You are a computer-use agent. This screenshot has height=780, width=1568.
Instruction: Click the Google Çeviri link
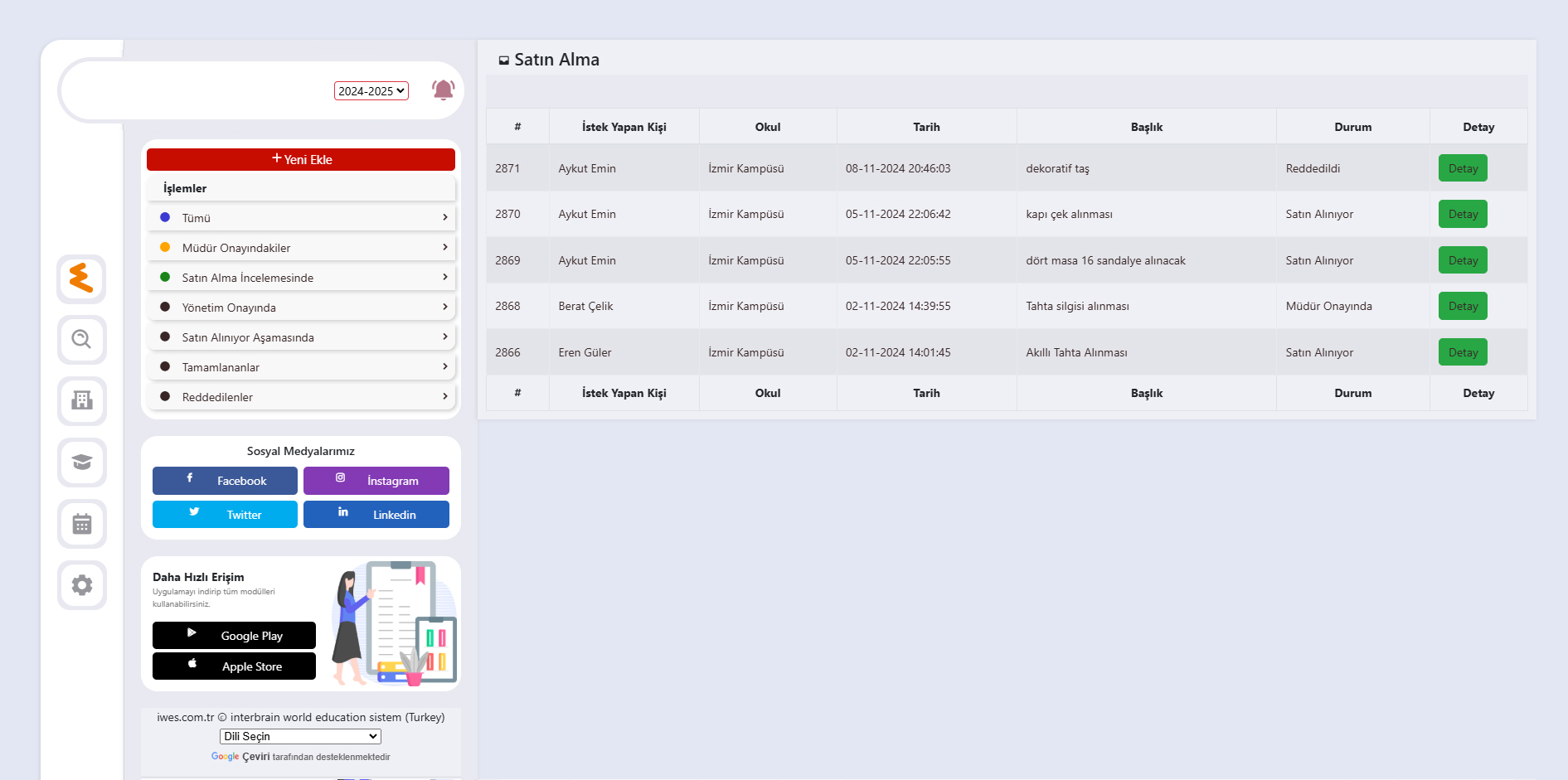pos(240,757)
